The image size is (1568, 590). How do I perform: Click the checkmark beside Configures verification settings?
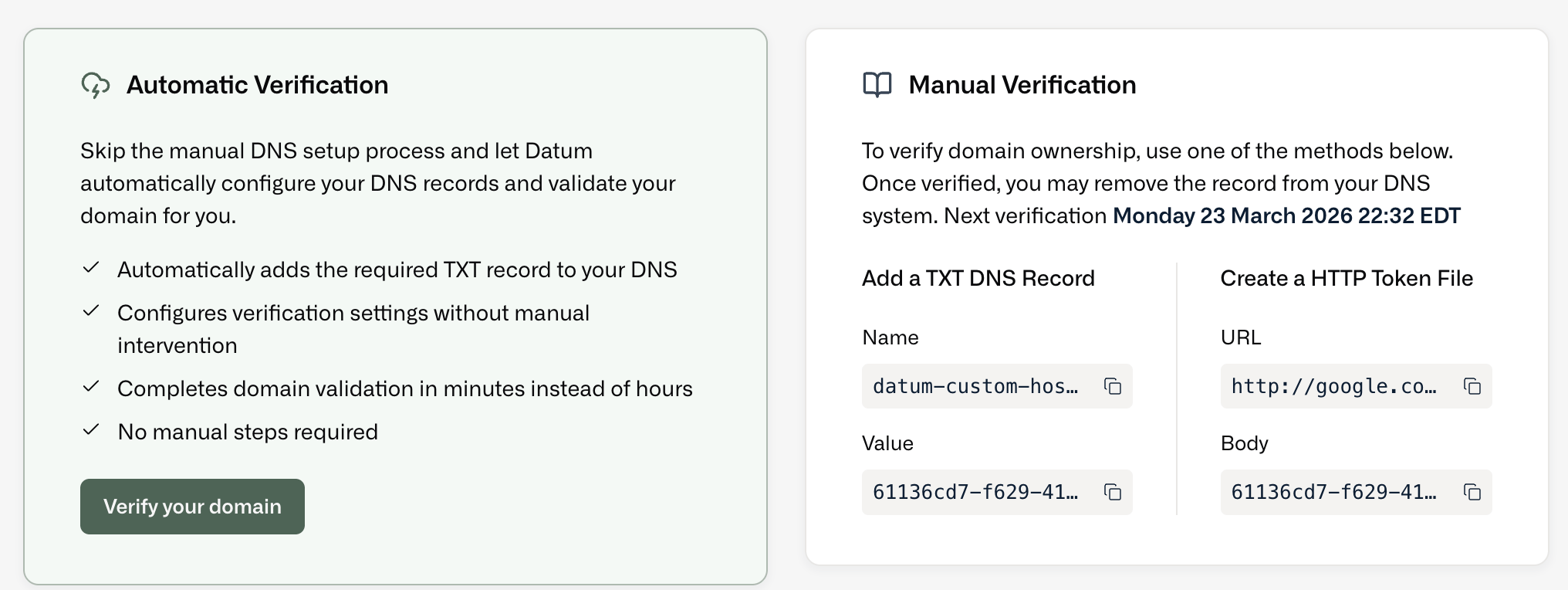click(91, 310)
